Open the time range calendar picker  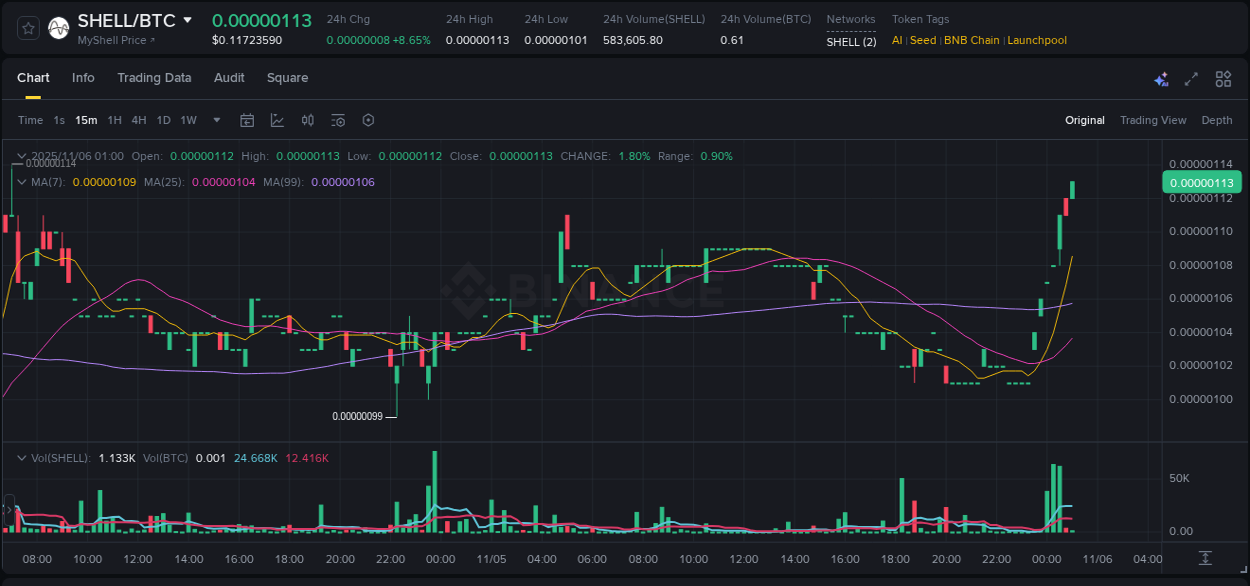pos(247,120)
